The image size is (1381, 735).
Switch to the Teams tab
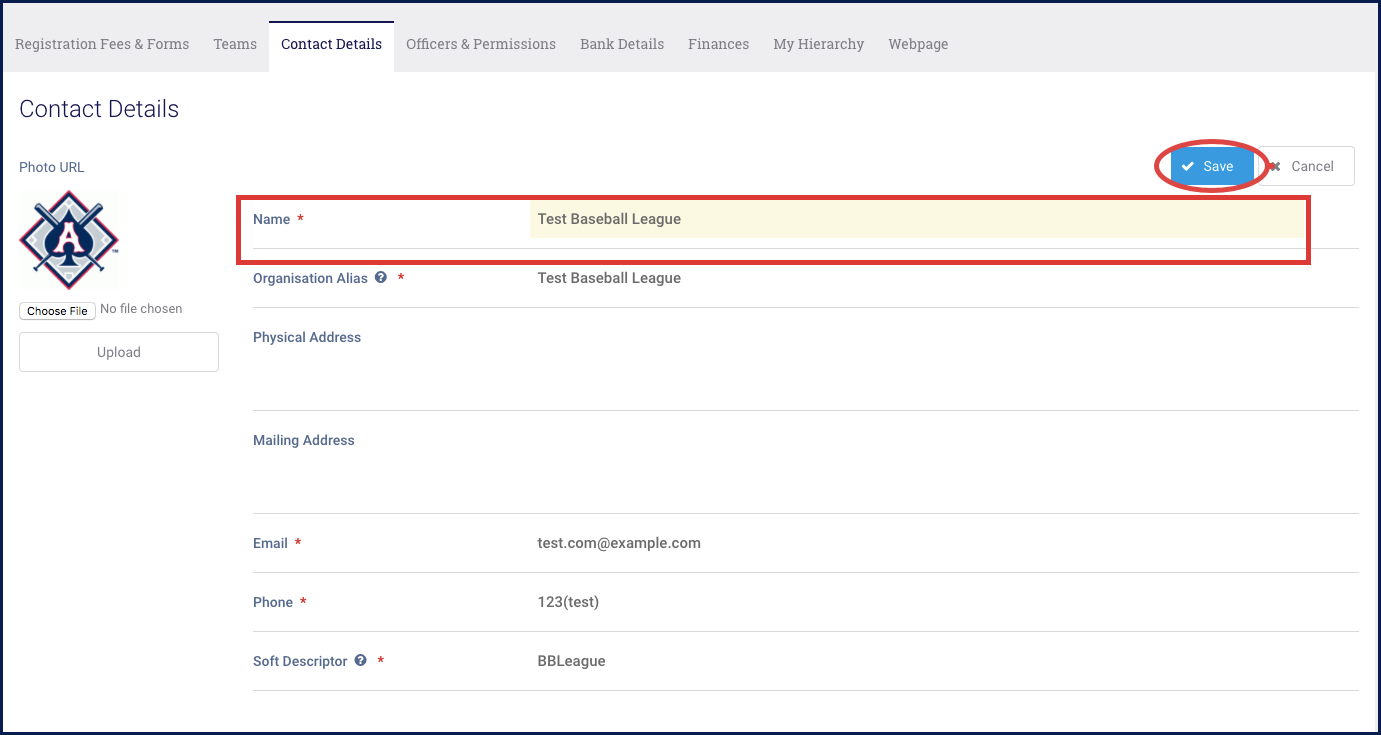[x=235, y=44]
